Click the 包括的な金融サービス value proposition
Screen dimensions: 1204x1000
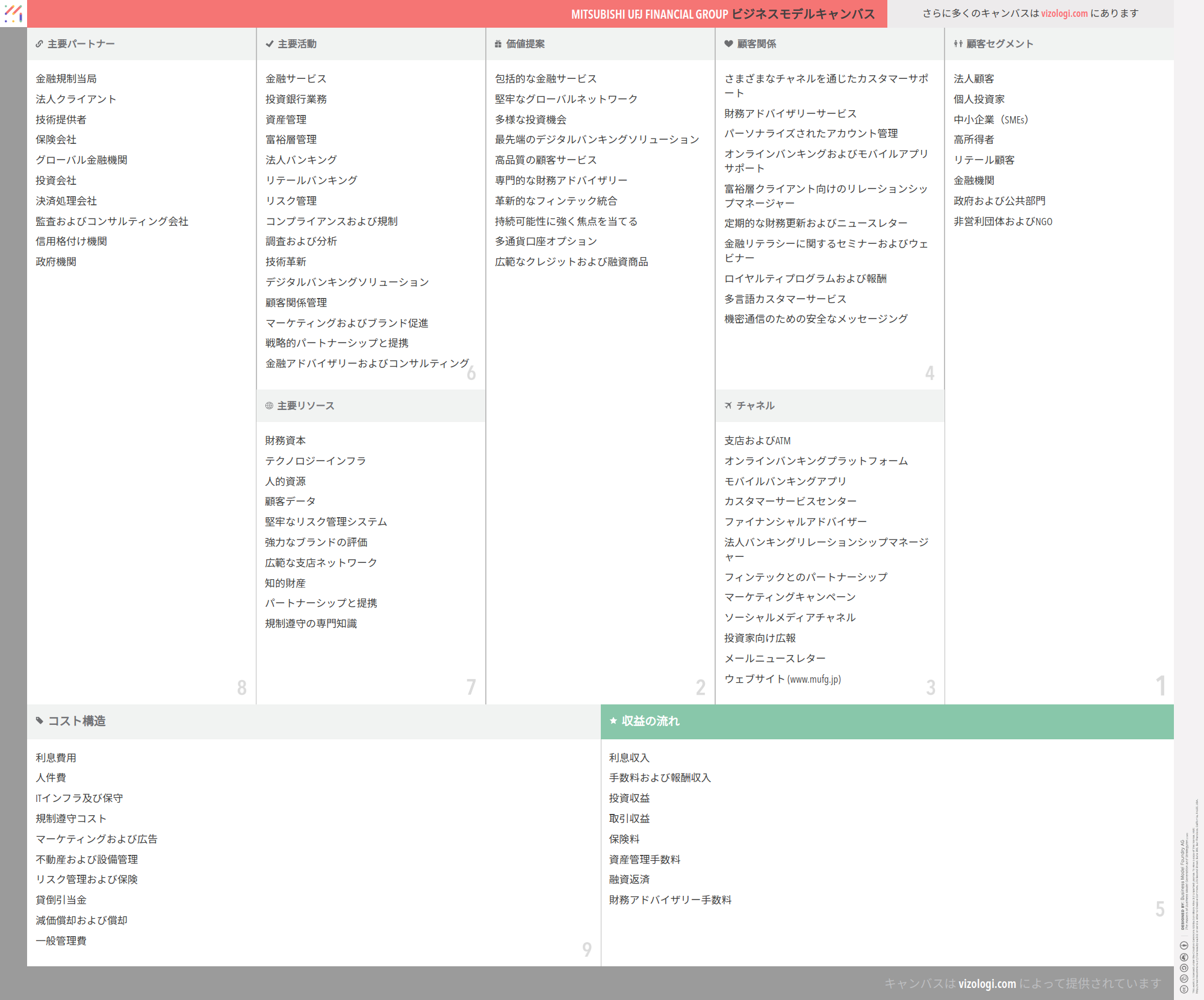click(545, 79)
